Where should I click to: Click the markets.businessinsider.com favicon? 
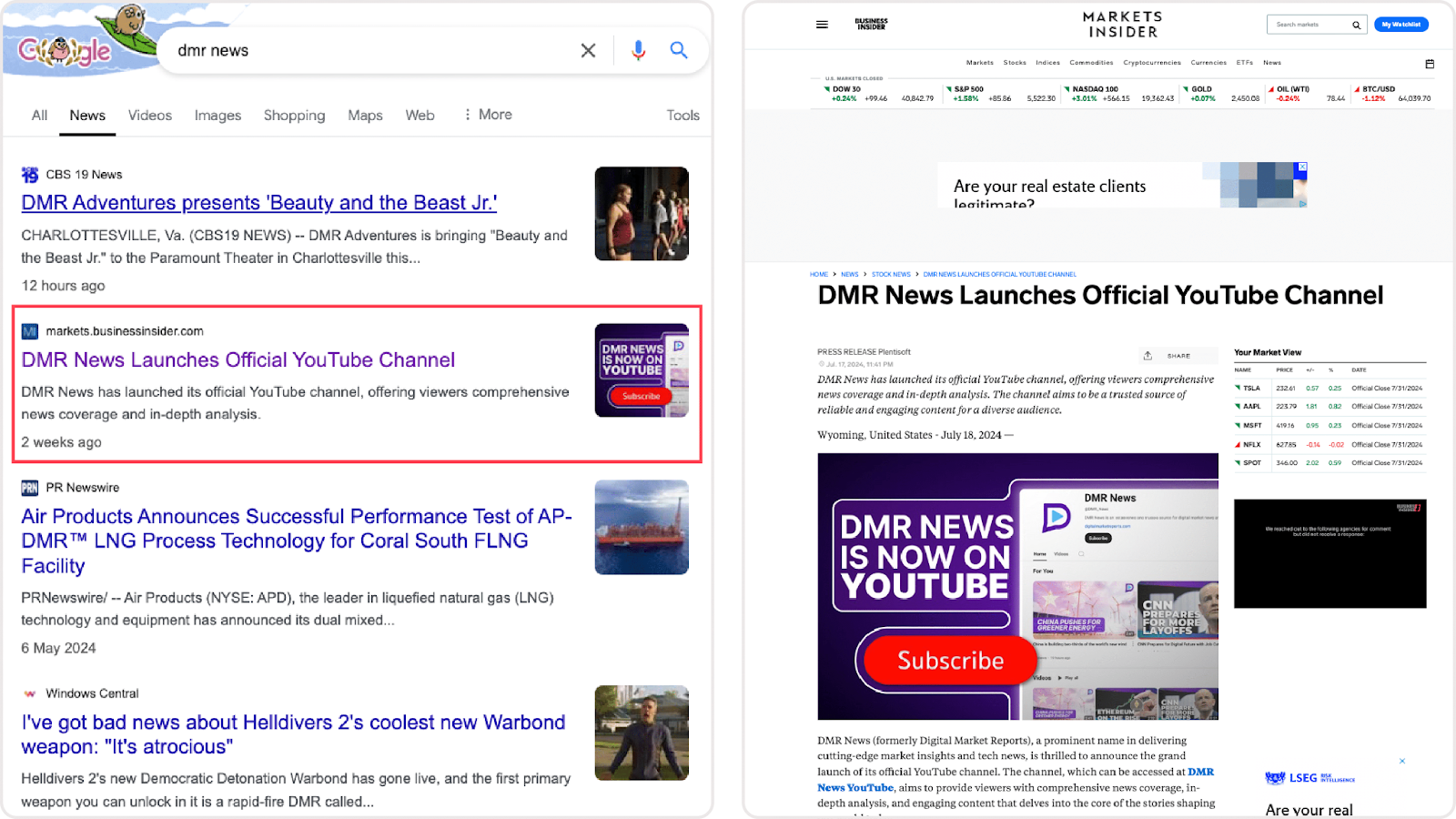(30, 331)
